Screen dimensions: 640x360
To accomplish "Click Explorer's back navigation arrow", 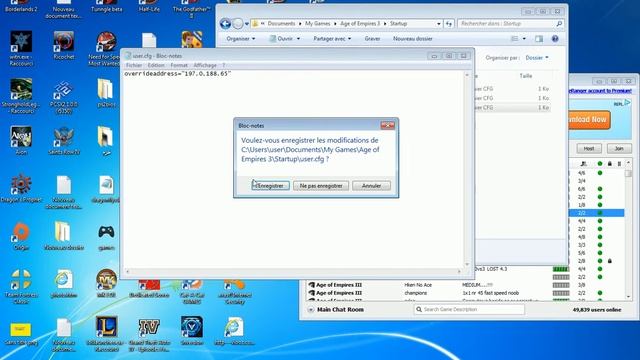I will pyautogui.click(x=225, y=24).
